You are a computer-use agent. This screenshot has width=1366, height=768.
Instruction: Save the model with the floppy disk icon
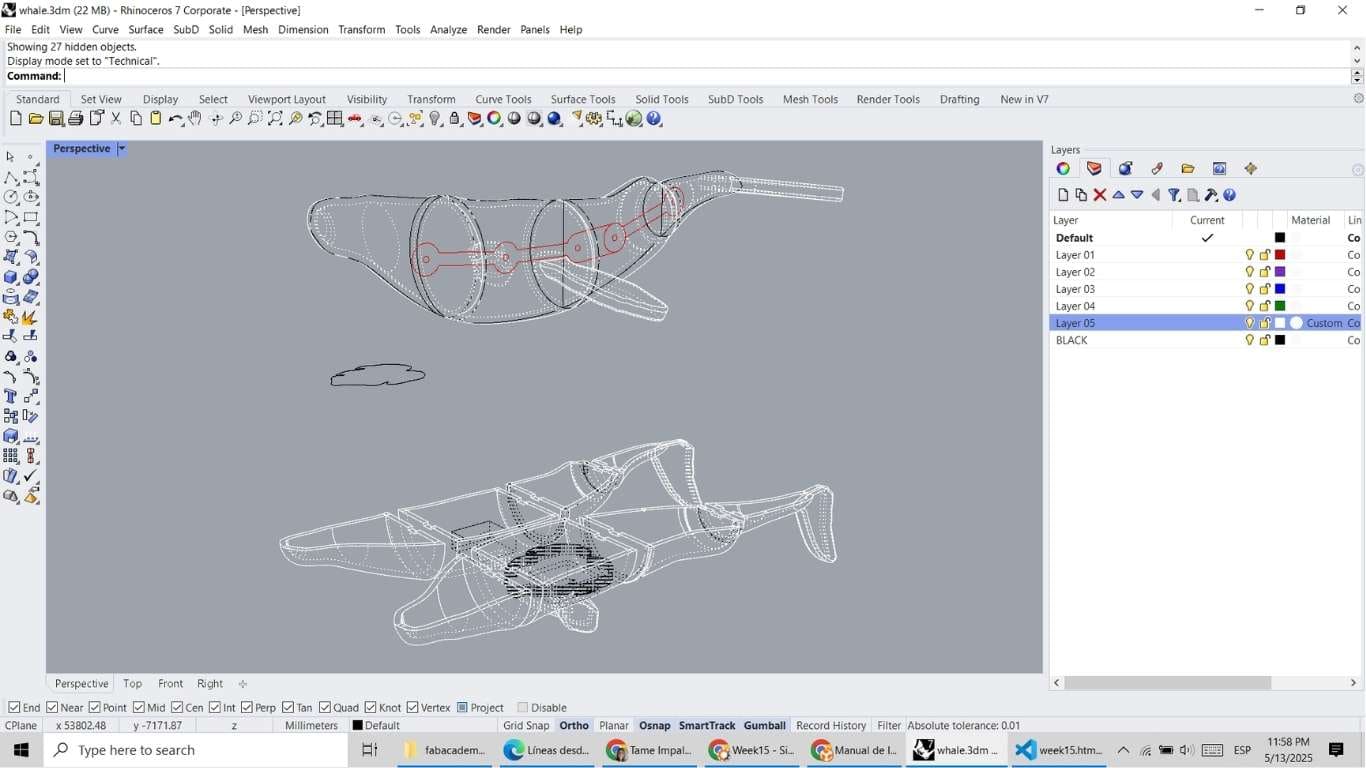[x=55, y=119]
